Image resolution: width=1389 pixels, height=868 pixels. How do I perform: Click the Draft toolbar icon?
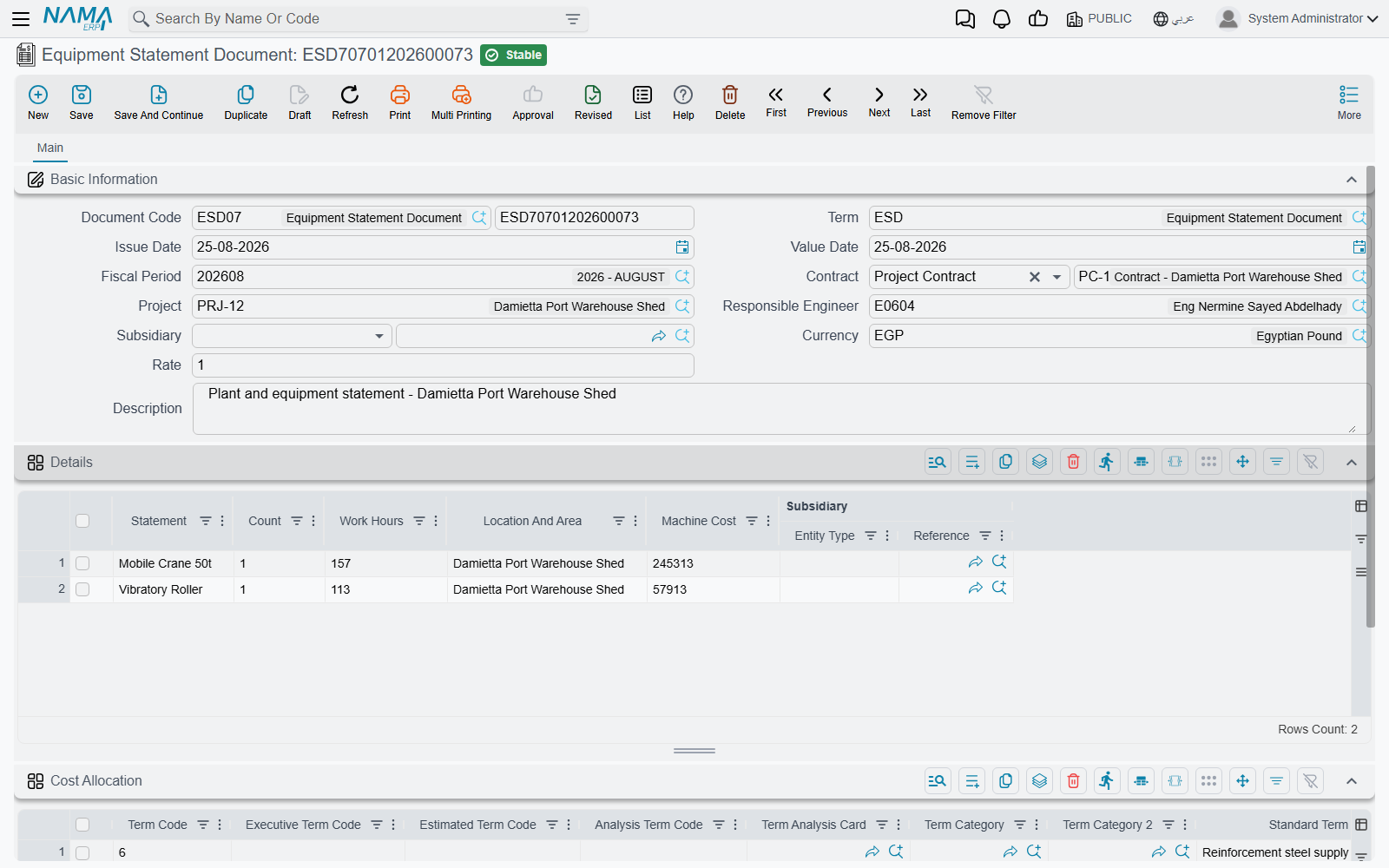300,102
